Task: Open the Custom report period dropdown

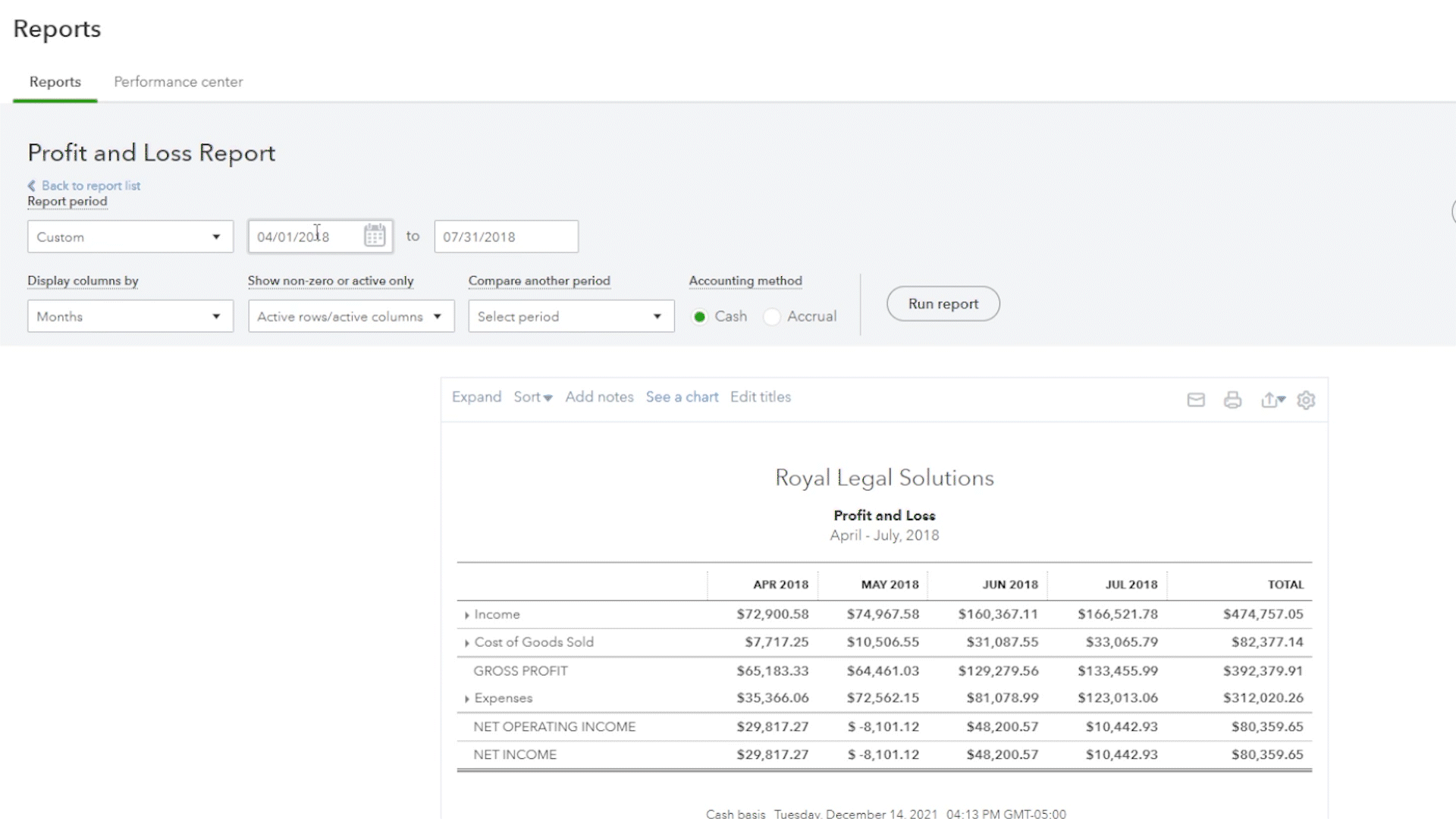Action: pos(130,237)
